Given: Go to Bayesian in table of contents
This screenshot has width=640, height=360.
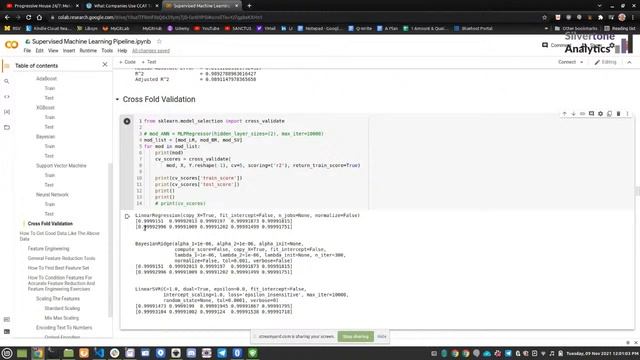Looking at the screenshot, I should click(x=45, y=136).
